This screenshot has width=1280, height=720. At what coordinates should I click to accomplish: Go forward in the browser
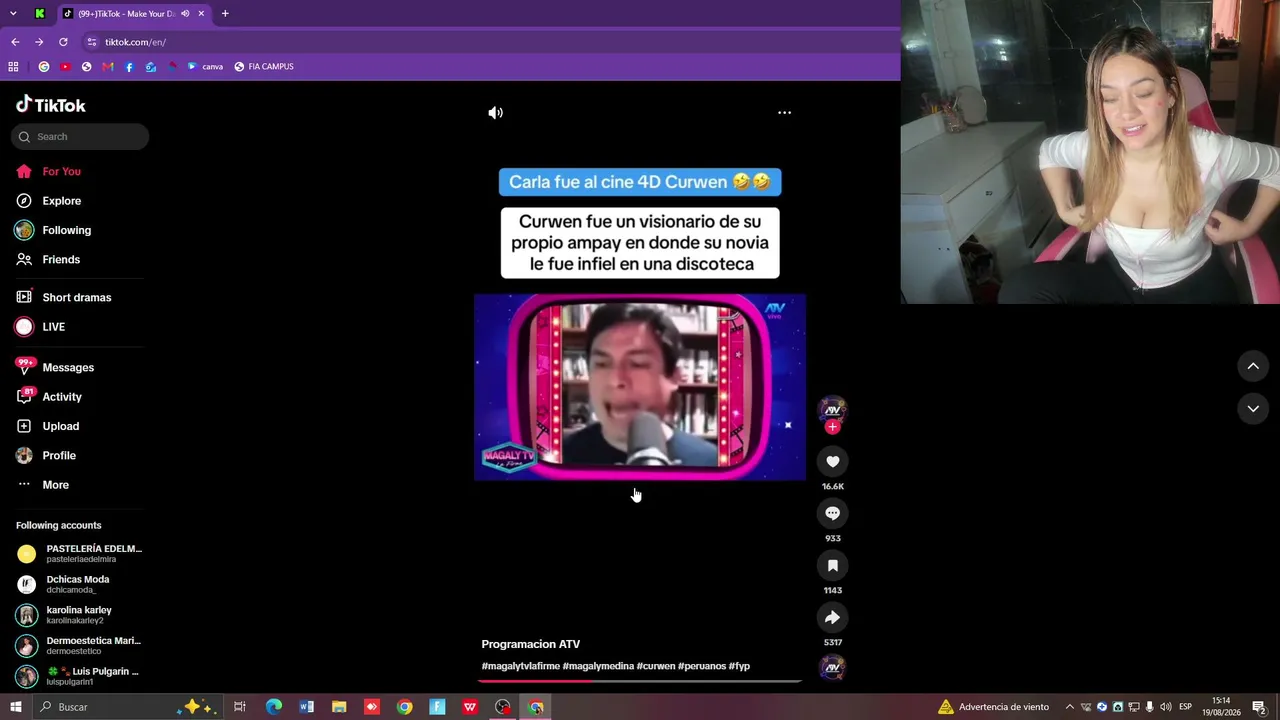[x=39, y=42]
